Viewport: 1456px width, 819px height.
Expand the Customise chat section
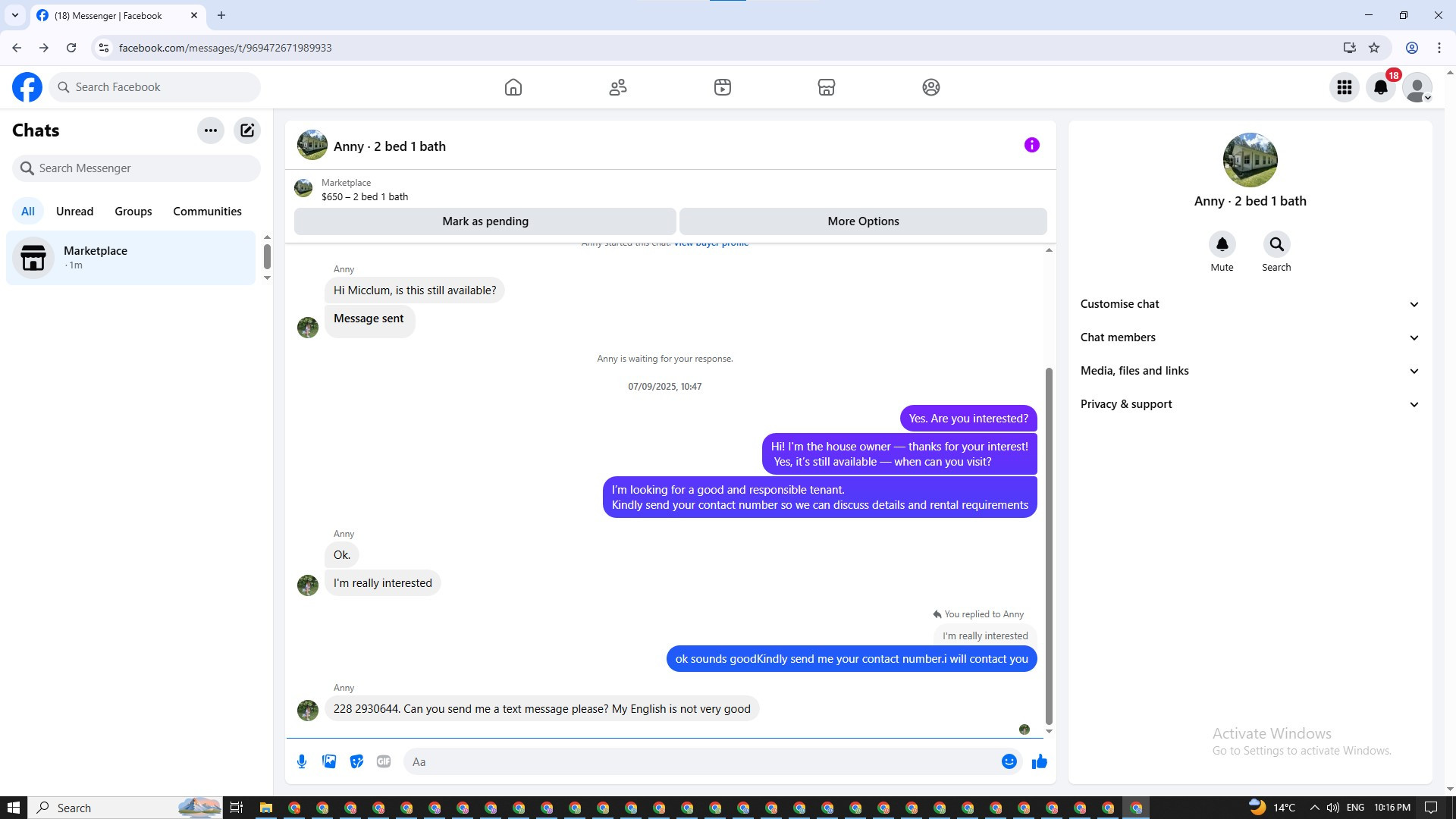click(x=1249, y=304)
